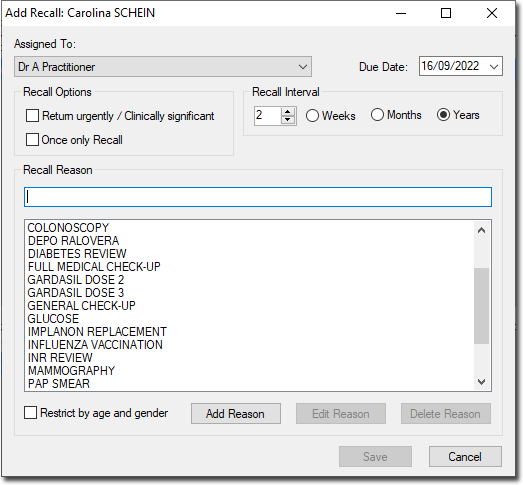
Task: Check Return urgently / Clinically significant
Action: pyautogui.click(x=32, y=116)
